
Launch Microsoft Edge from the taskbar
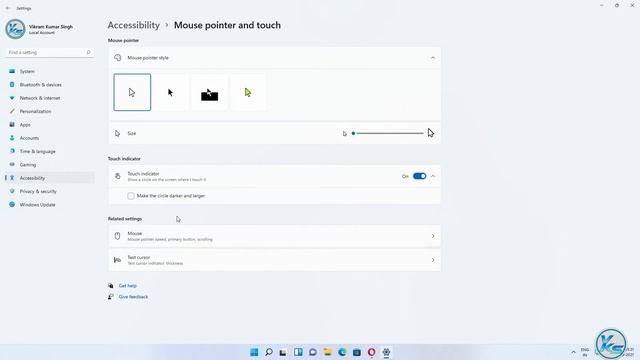tap(342, 352)
